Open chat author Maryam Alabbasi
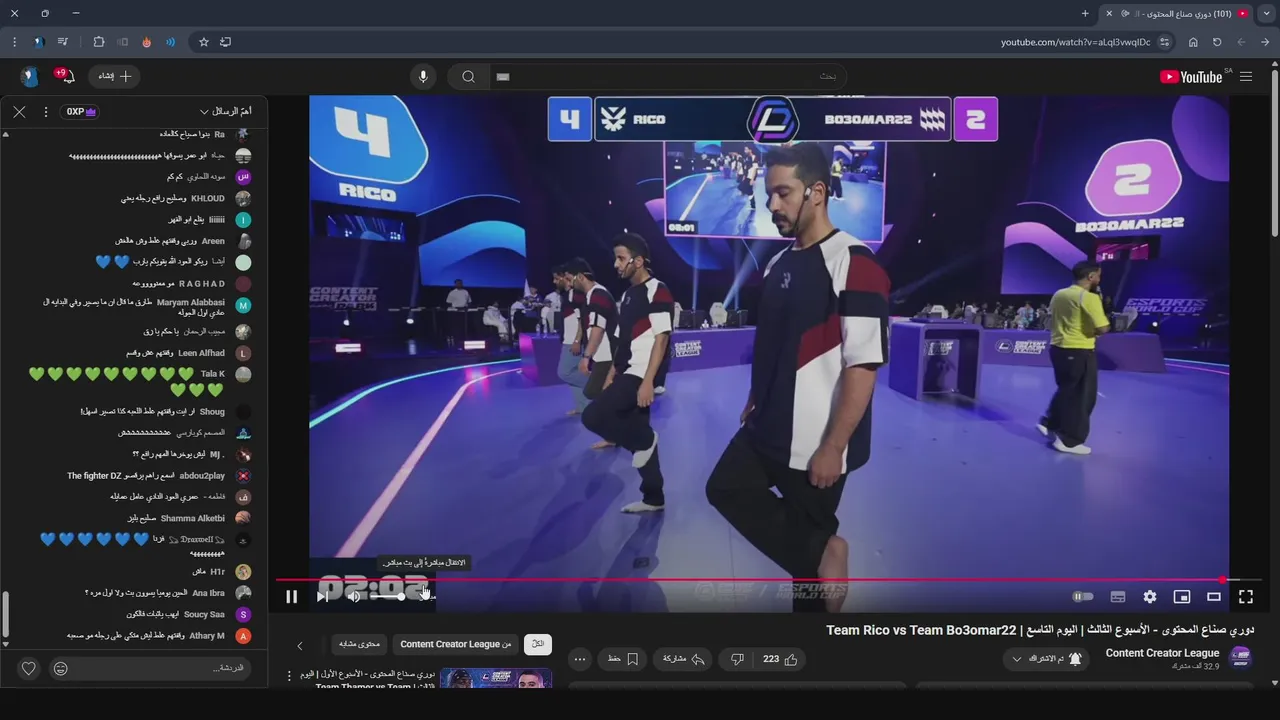The image size is (1280, 720). click(x=191, y=302)
